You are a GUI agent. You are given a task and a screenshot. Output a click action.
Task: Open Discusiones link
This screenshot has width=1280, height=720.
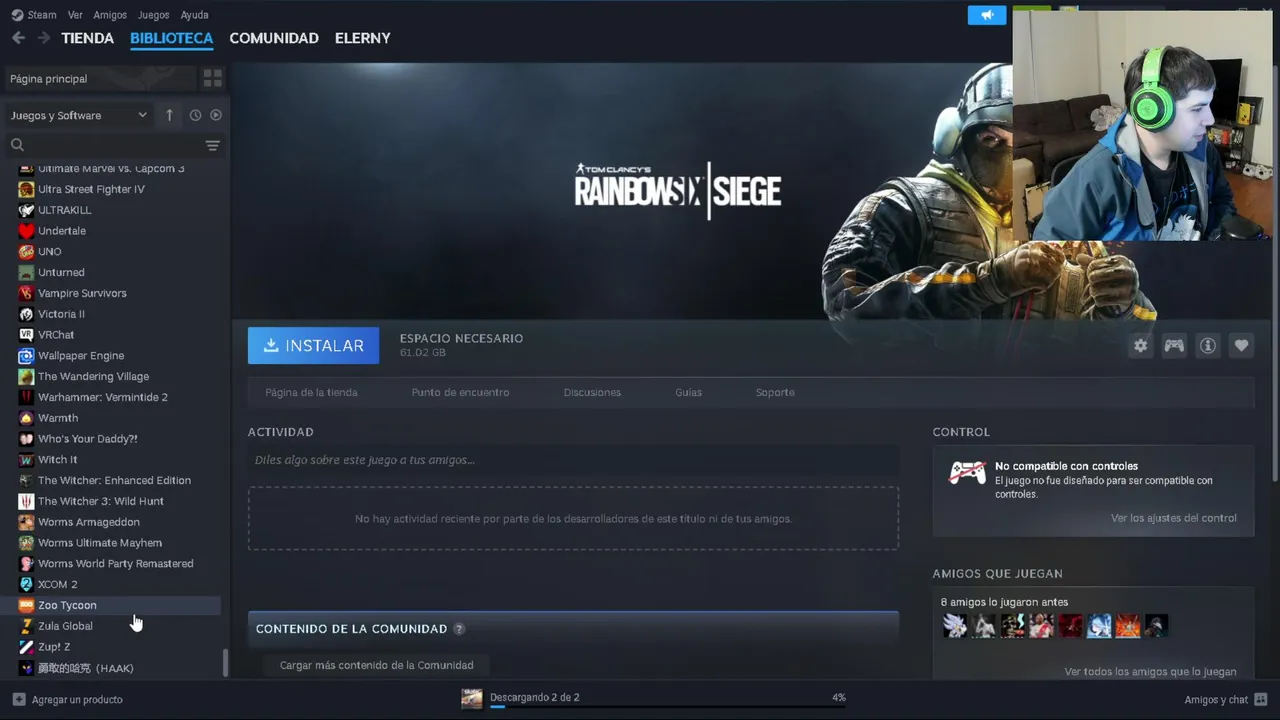click(592, 392)
